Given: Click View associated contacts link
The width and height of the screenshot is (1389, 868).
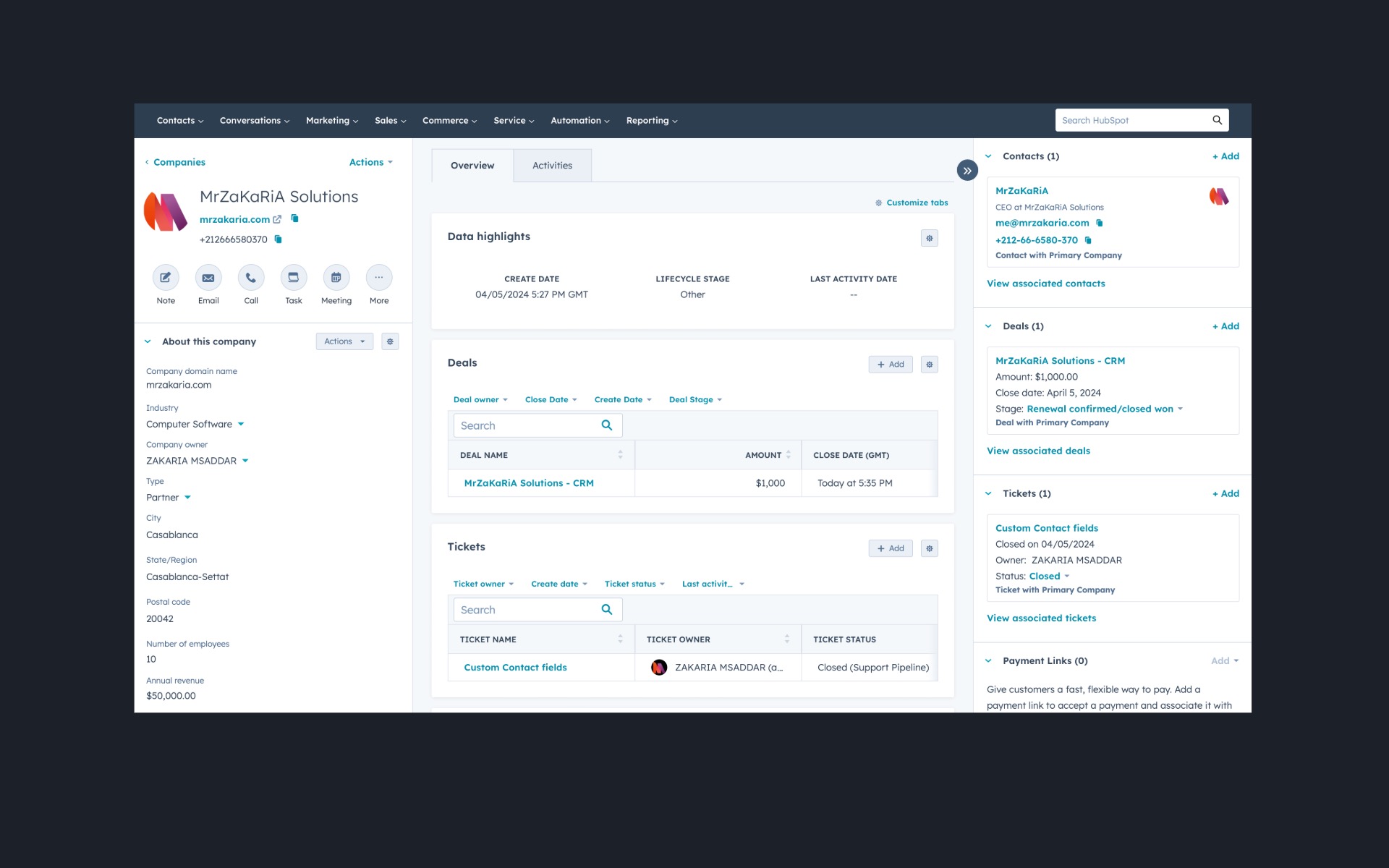Looking at the screenshot, I should (x=1045, y=283).
